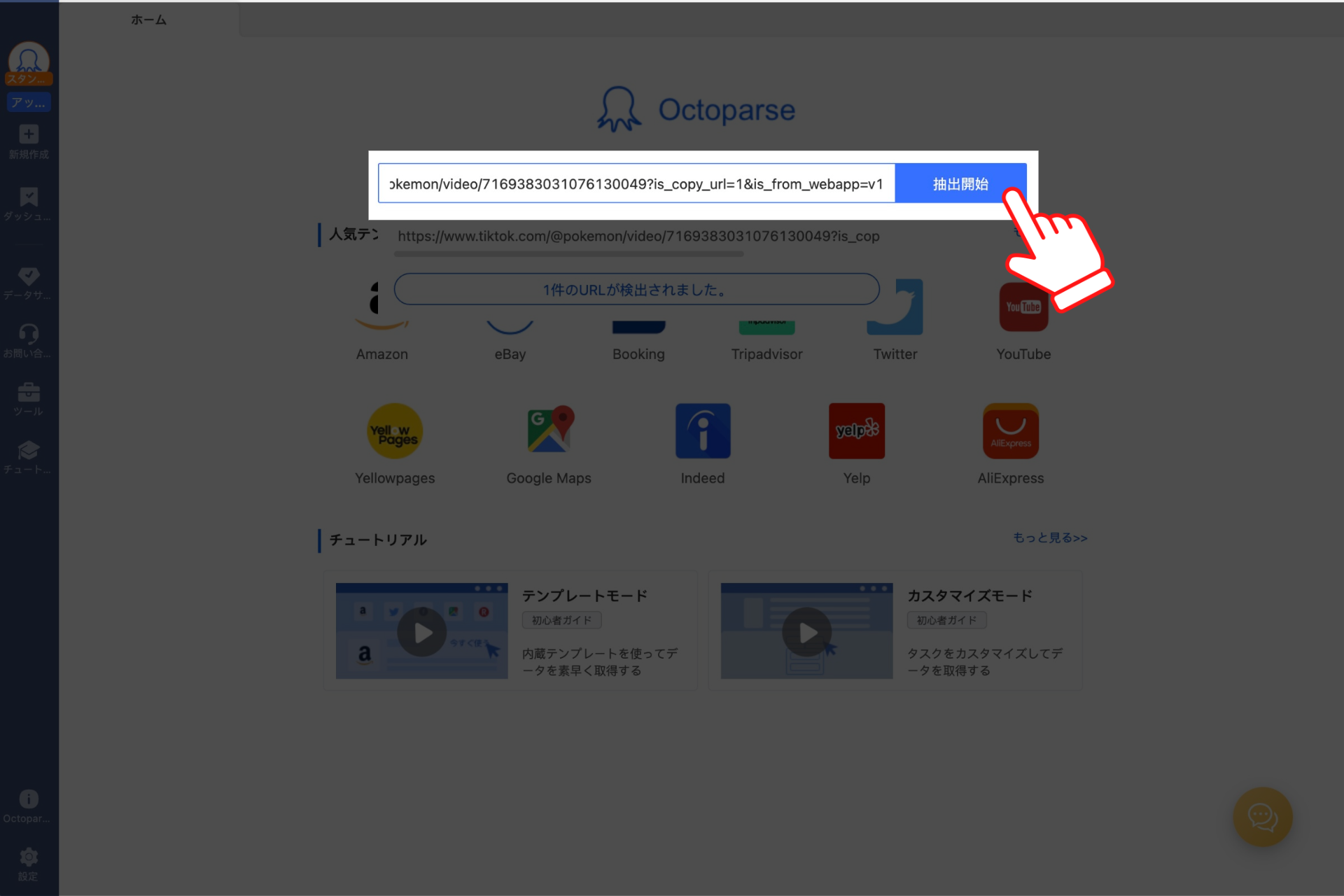Click the 初心者ガイド tag under カスタマイズモード
Viewport: 1344px width, 896px height.
point(946,620)
